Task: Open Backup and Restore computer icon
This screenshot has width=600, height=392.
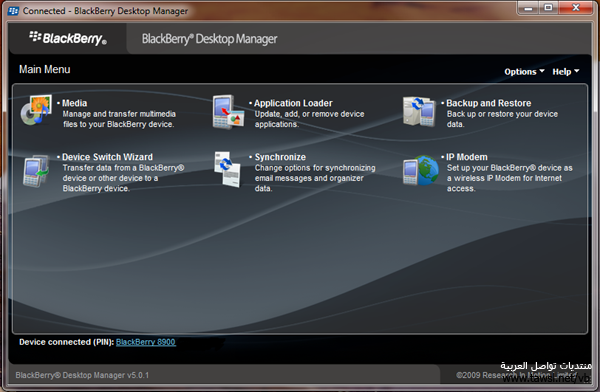Action: coord(419,111)
